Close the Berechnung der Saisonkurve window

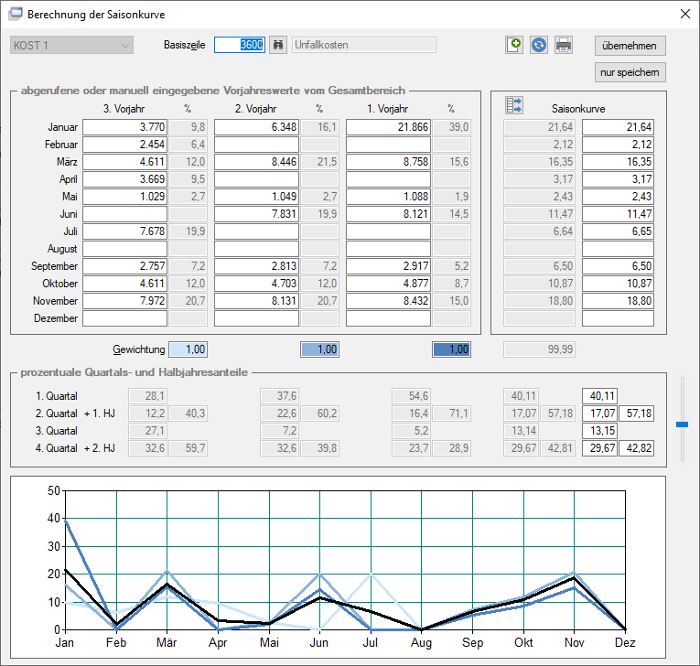point(685,14)
